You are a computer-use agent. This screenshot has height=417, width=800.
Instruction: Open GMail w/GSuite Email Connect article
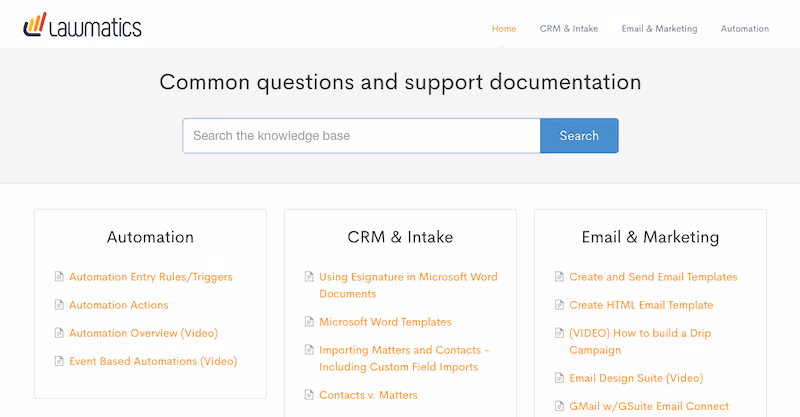click(x=649, y=406)
